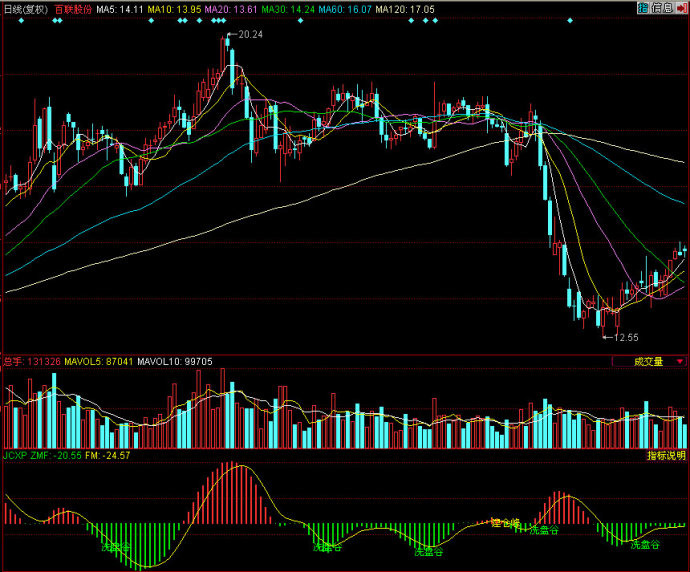The image size is (690, 572).
Task: Open the 信息 info button
Action: coord(662,7)
